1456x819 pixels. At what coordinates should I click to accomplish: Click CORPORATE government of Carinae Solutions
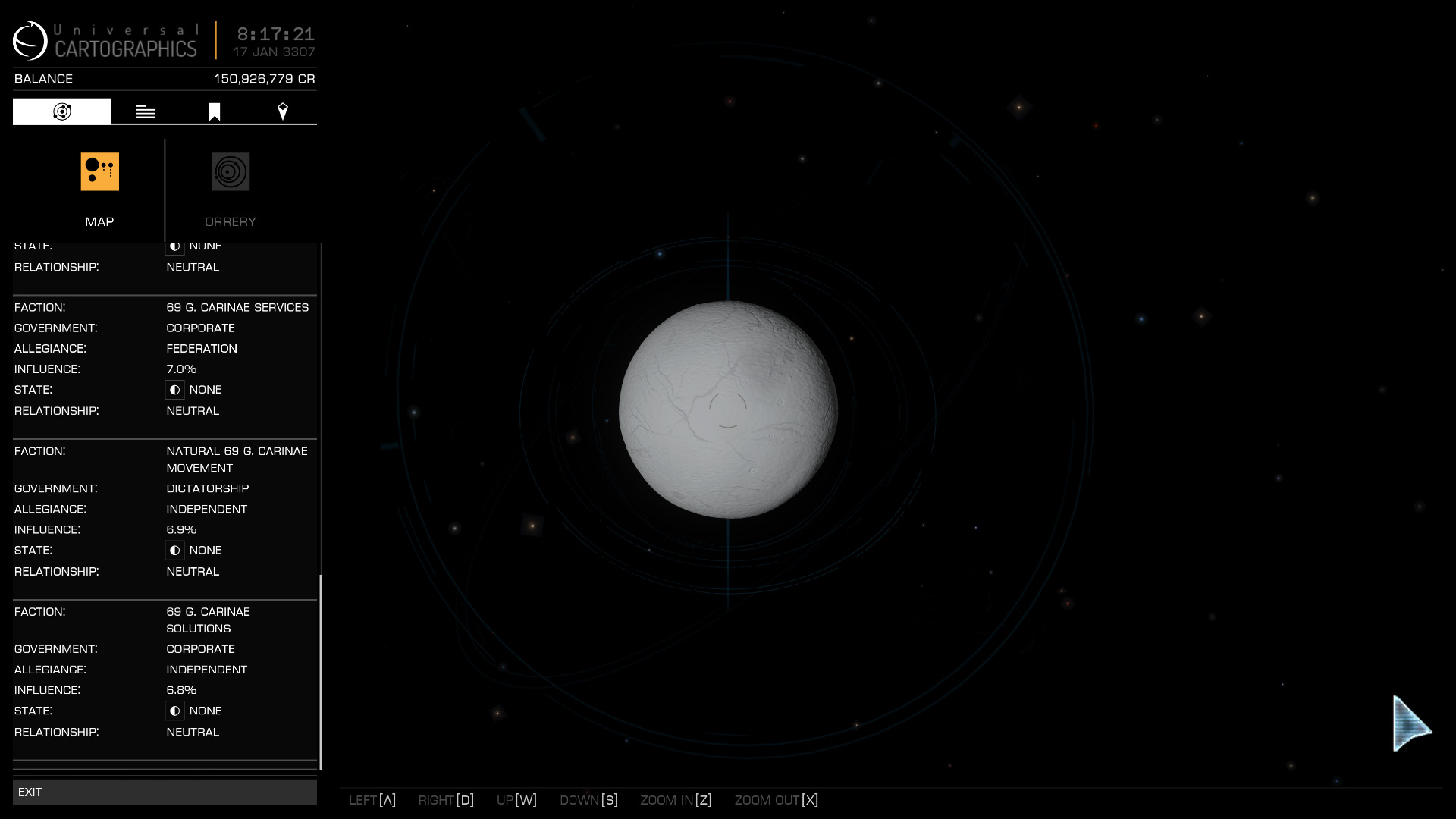click(201, 650)
